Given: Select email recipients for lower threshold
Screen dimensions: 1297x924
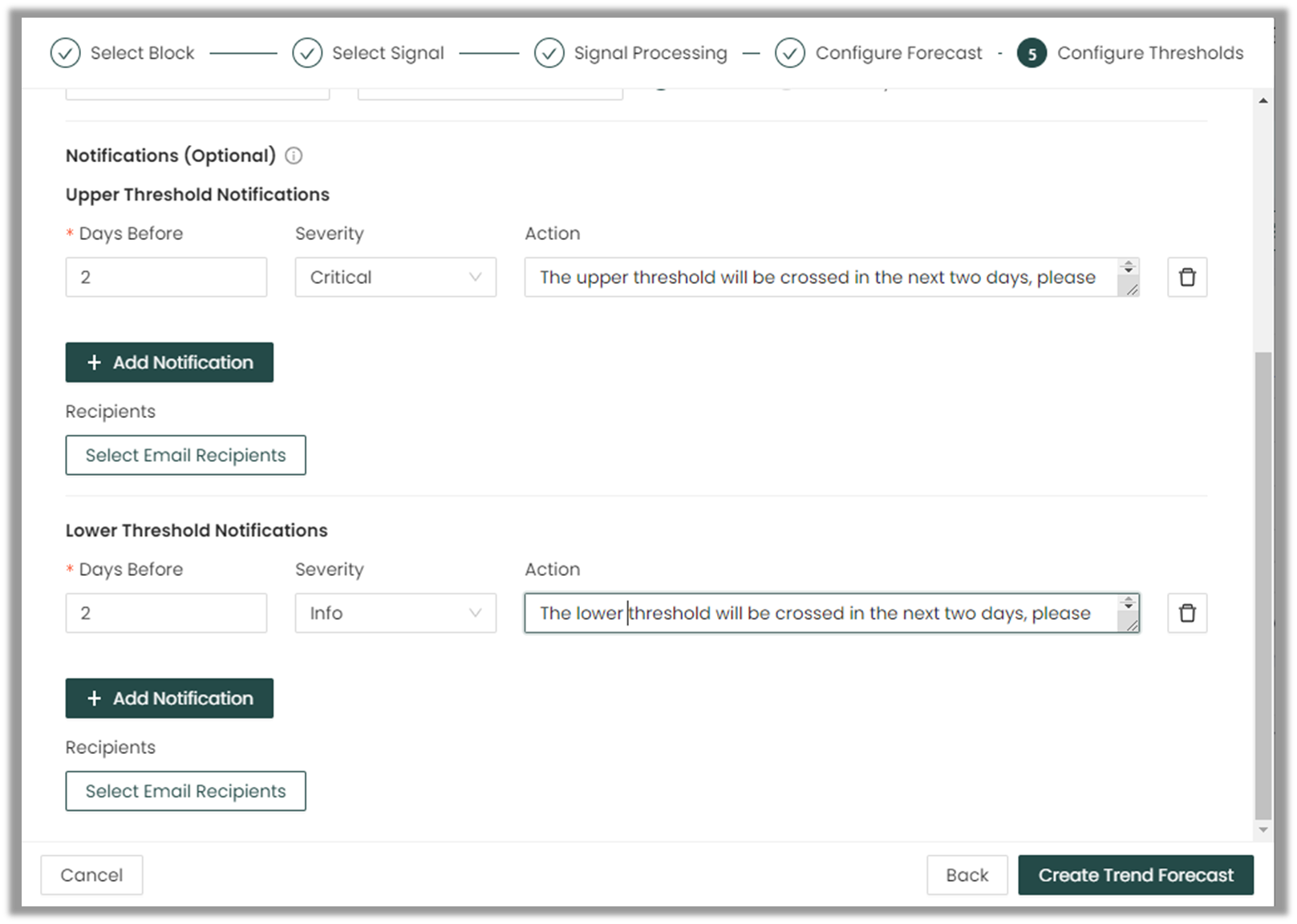Looking at the screenshot, I should pyautogui.click(x=185, y=792).
